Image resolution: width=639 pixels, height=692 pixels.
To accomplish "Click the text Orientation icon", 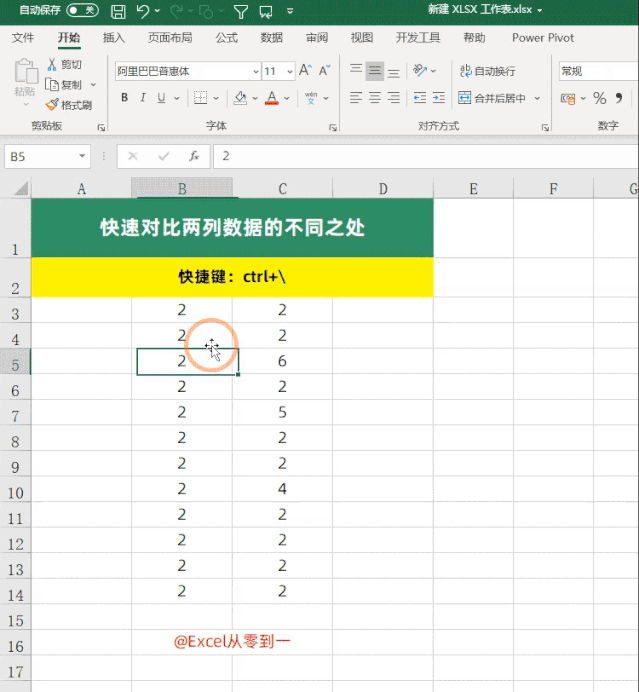I will pyautogui.click(x=420, y=71).
